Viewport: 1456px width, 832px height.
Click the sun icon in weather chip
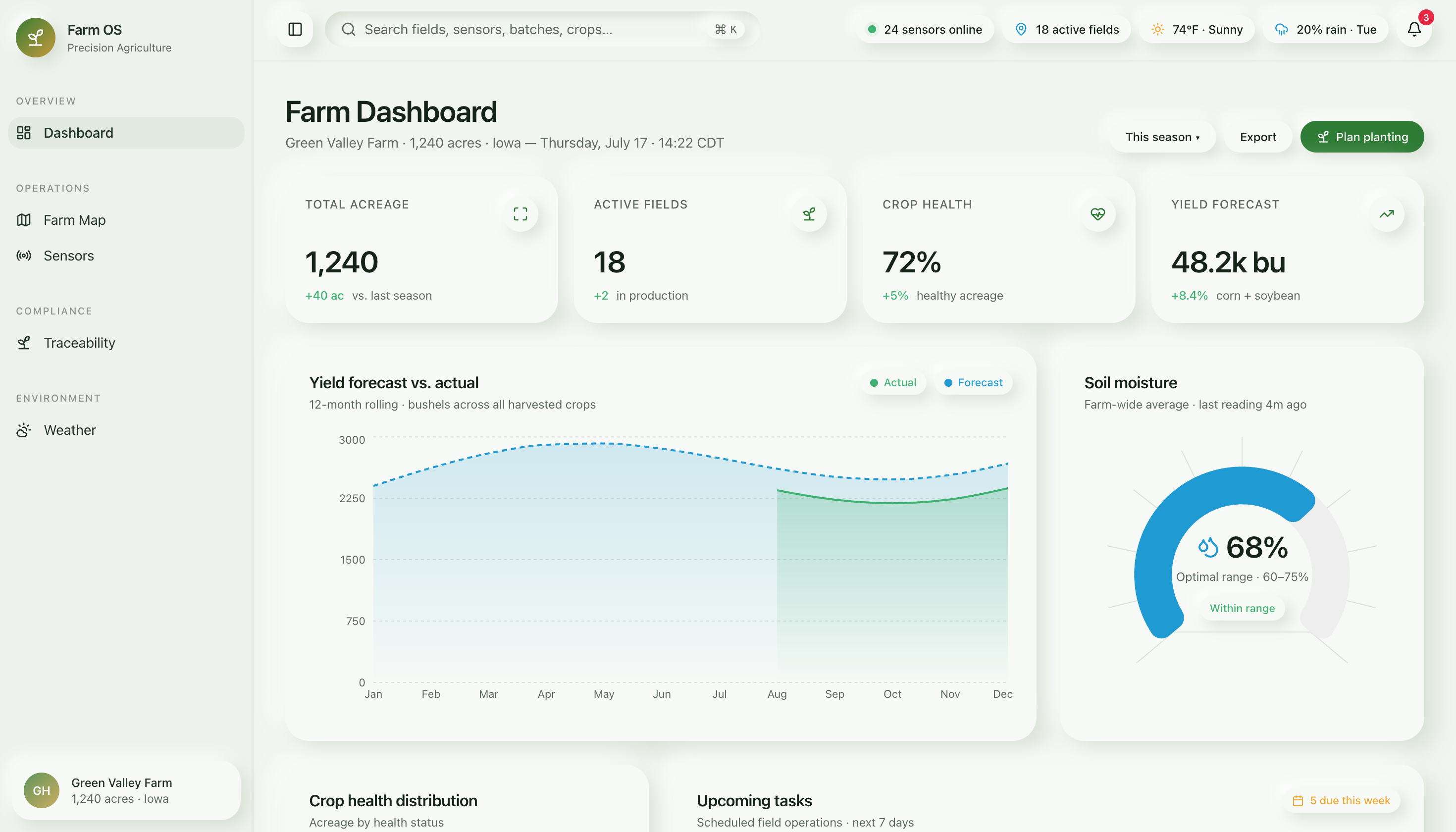(1158, 29)
